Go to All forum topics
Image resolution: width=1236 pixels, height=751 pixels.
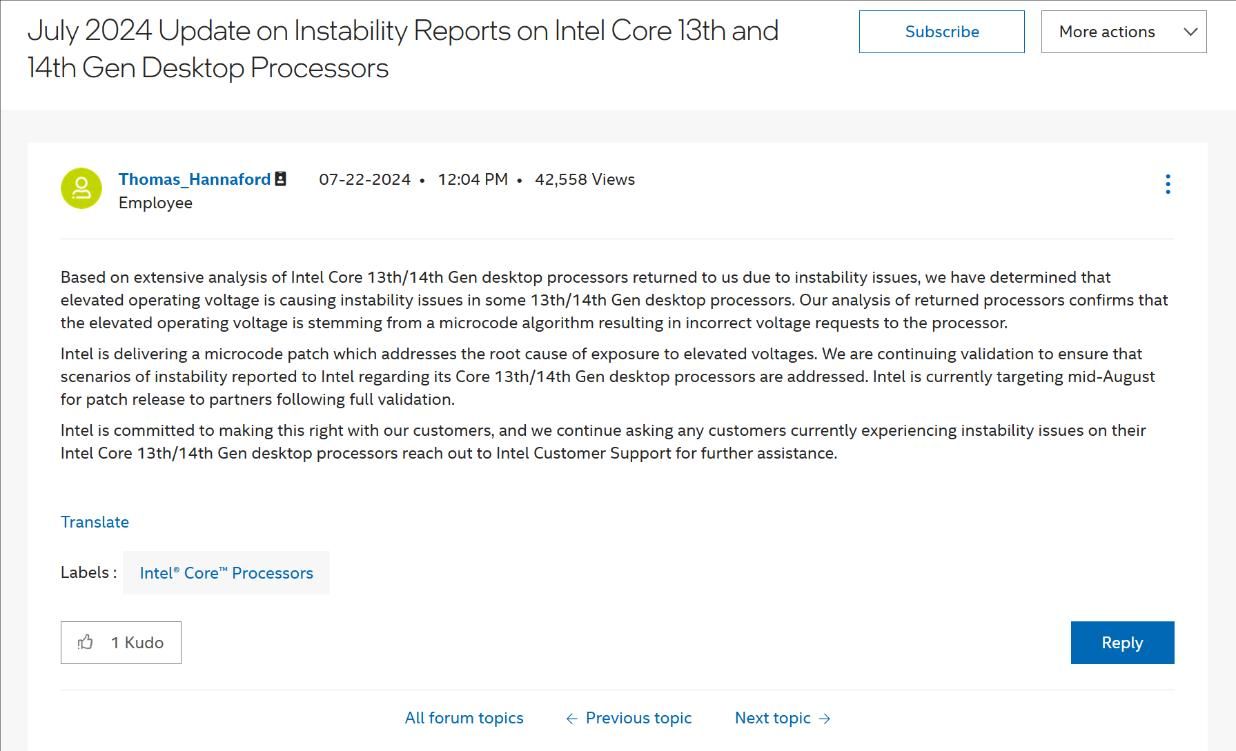(x=464, y=718)
